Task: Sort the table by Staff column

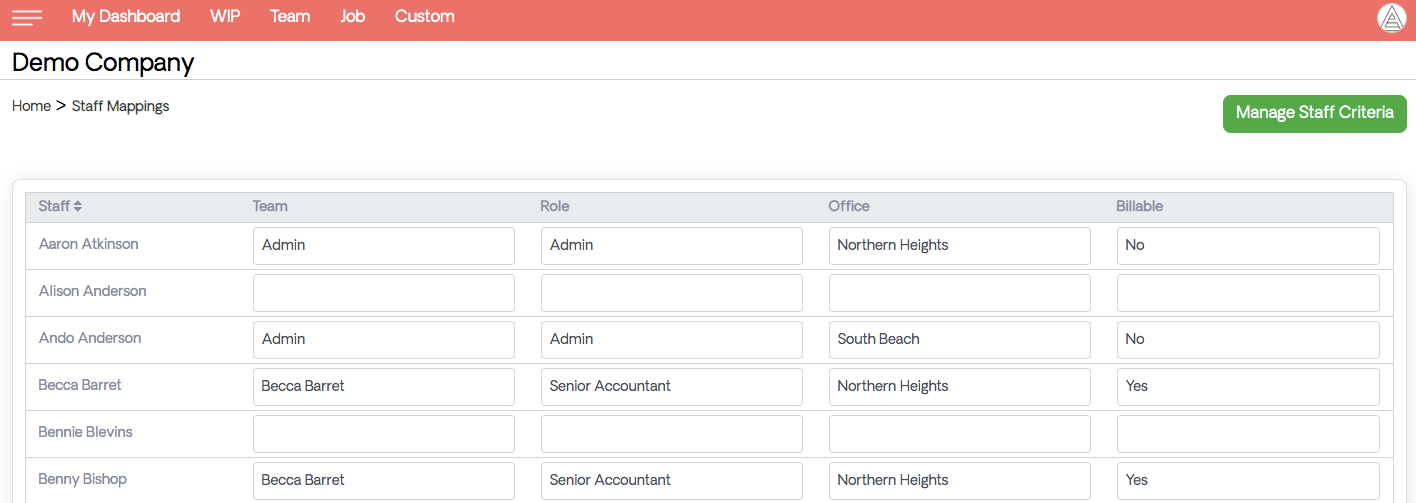Action: point(60,206)
